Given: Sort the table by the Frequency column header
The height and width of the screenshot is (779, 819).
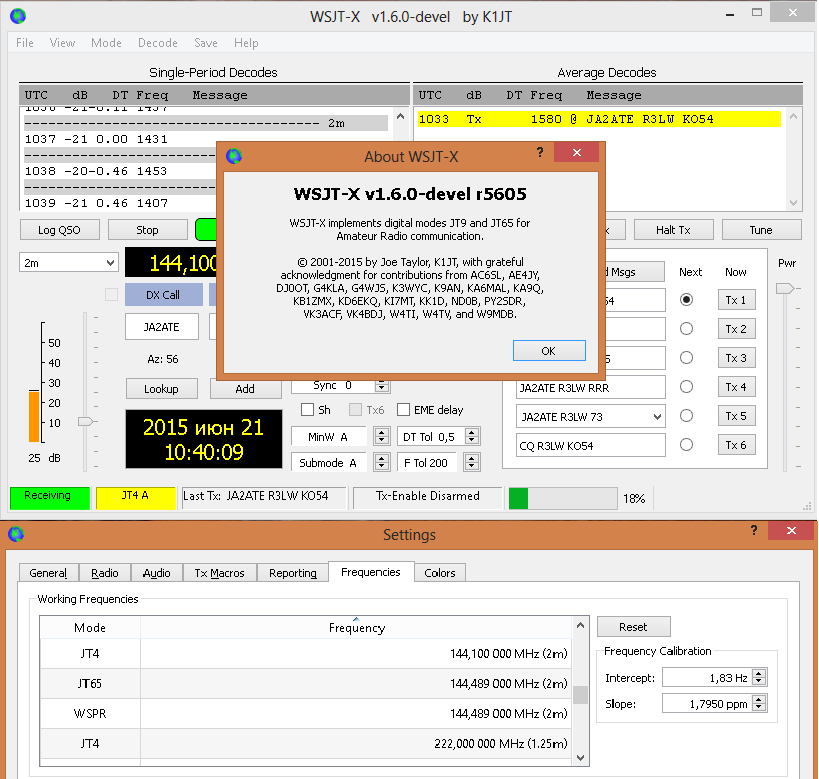Looking at the screenshot, I should [356, 628].
